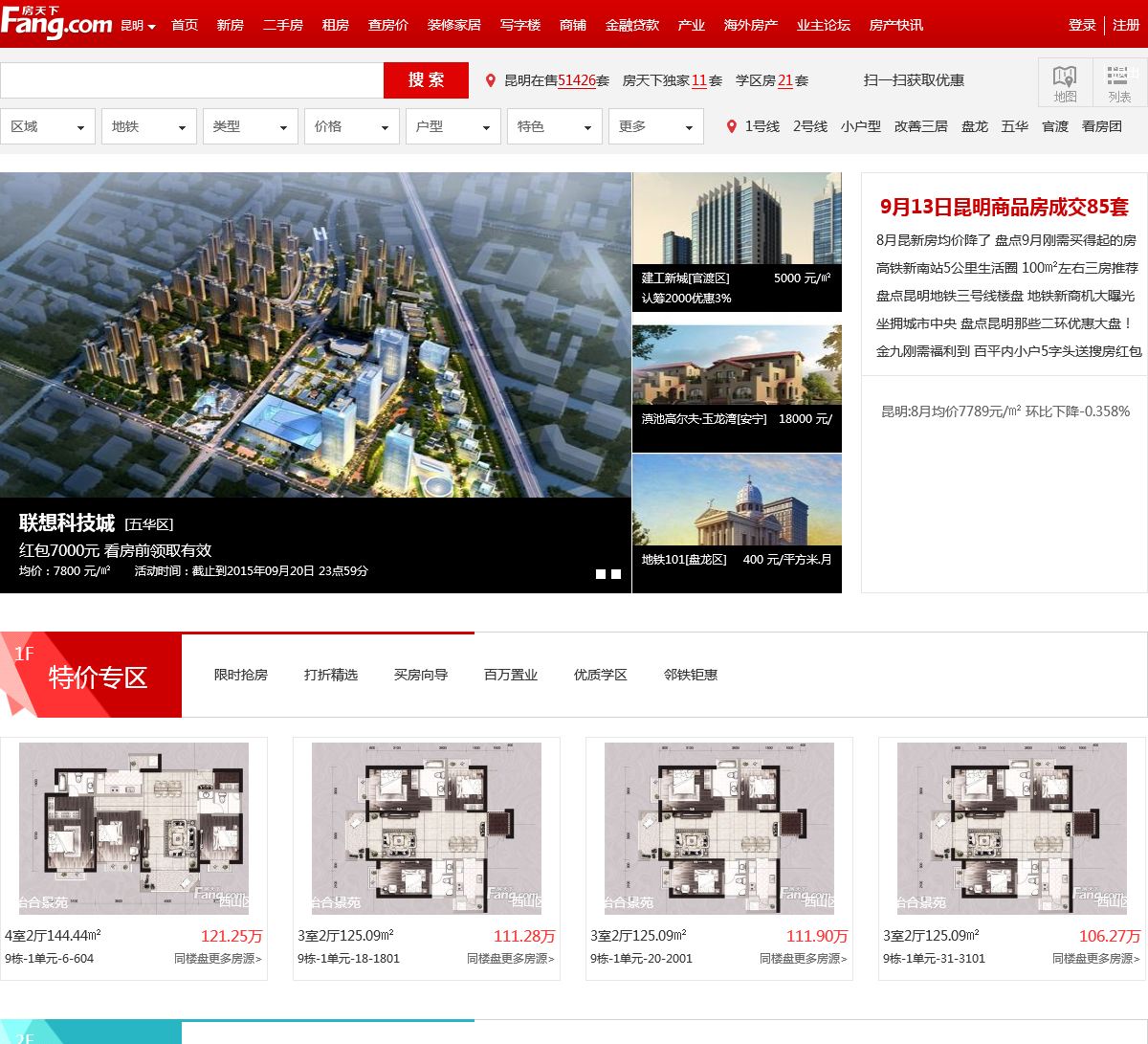The image size is (1148, 1044).
Task: Switch to 百万置业 tab
Action: pos(511,675)
